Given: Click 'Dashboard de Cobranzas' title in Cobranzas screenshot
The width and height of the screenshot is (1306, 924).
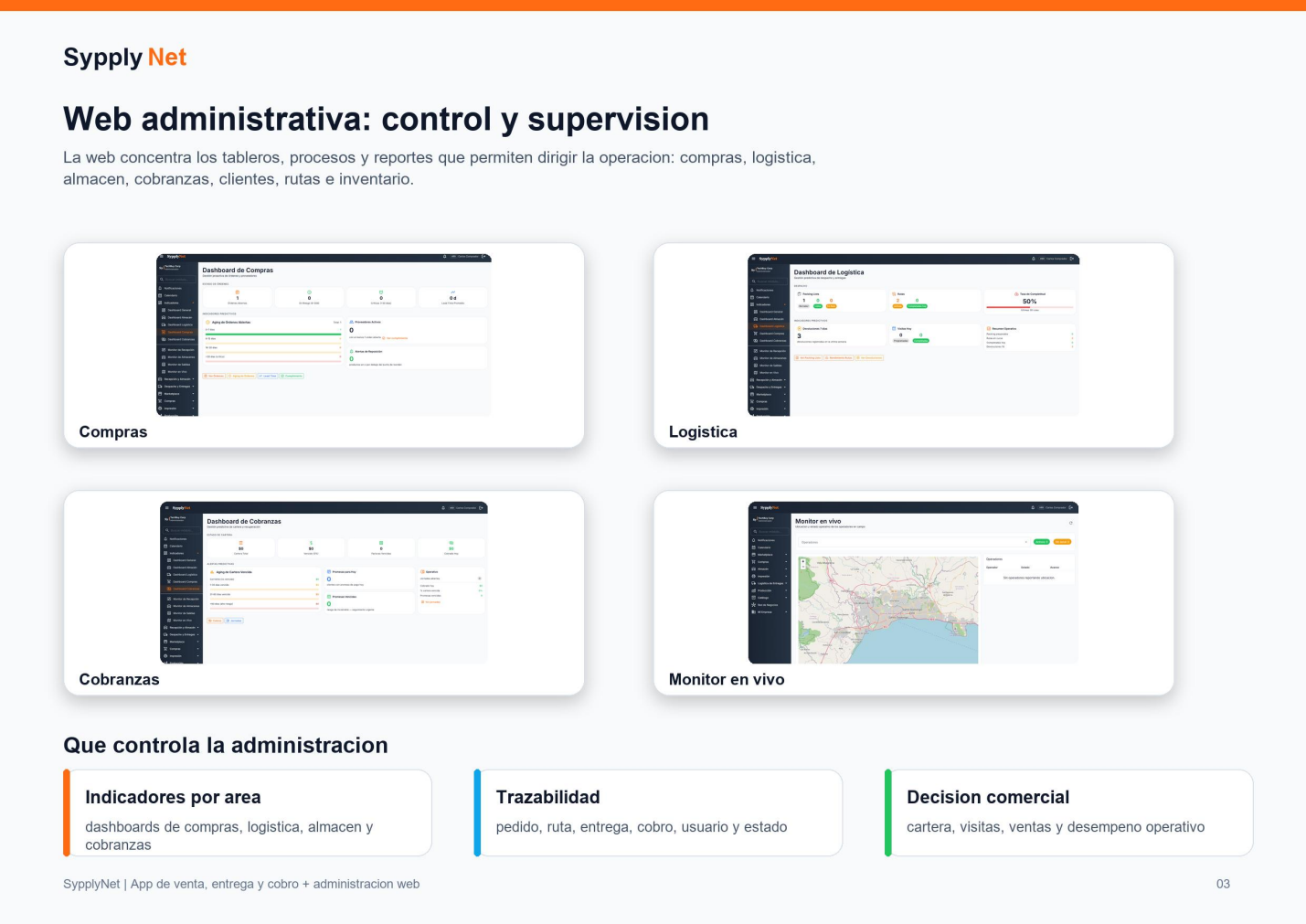Looking at the screenshot, I should click(x=244, y=522).
